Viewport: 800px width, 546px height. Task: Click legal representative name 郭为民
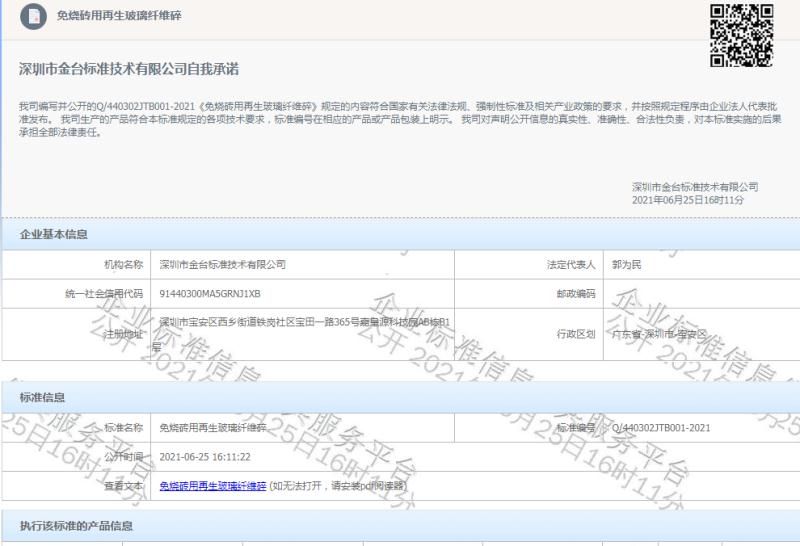point(627,264)
